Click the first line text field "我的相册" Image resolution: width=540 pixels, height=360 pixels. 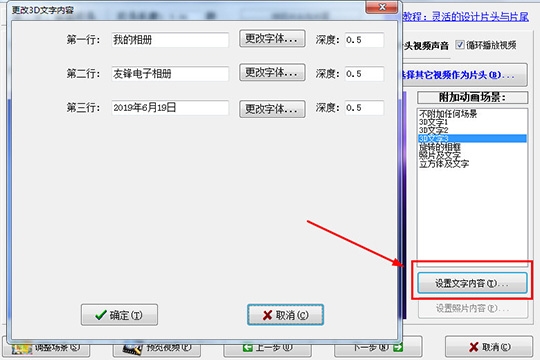170,40
